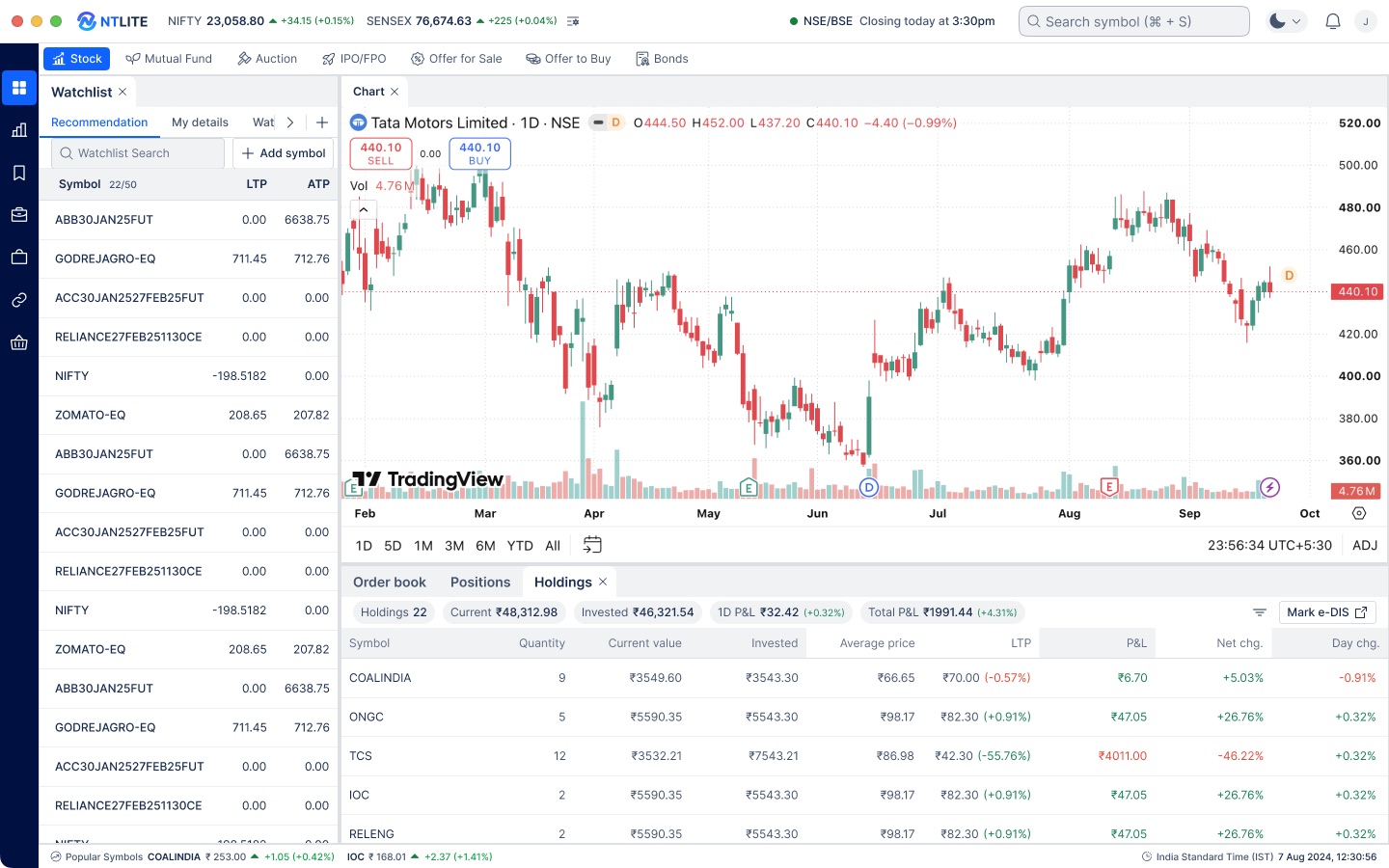1389x868 pixels.
Task: Toggle the dark mode theme dropdown
Action: pyautogui.click(x=1286, y=21)
